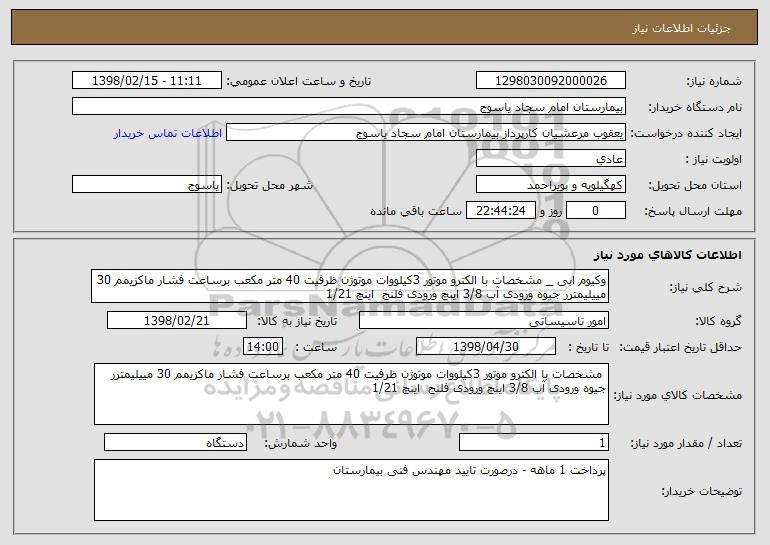Viewport: 770px width, 545px height.
Task: Click the label واحد شمارش
Action: coord(301,443)
